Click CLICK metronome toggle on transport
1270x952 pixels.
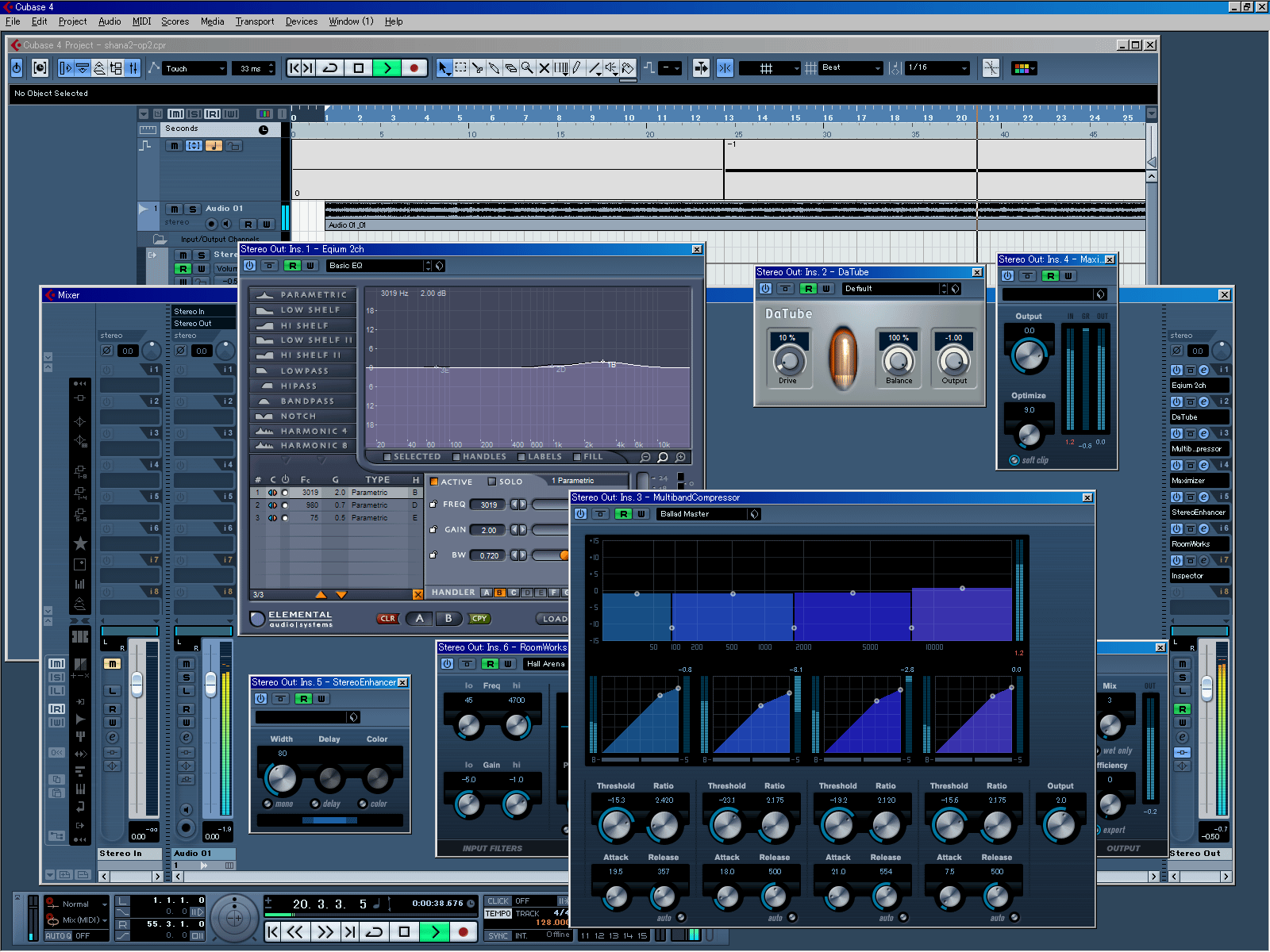[x=498, y=900]
